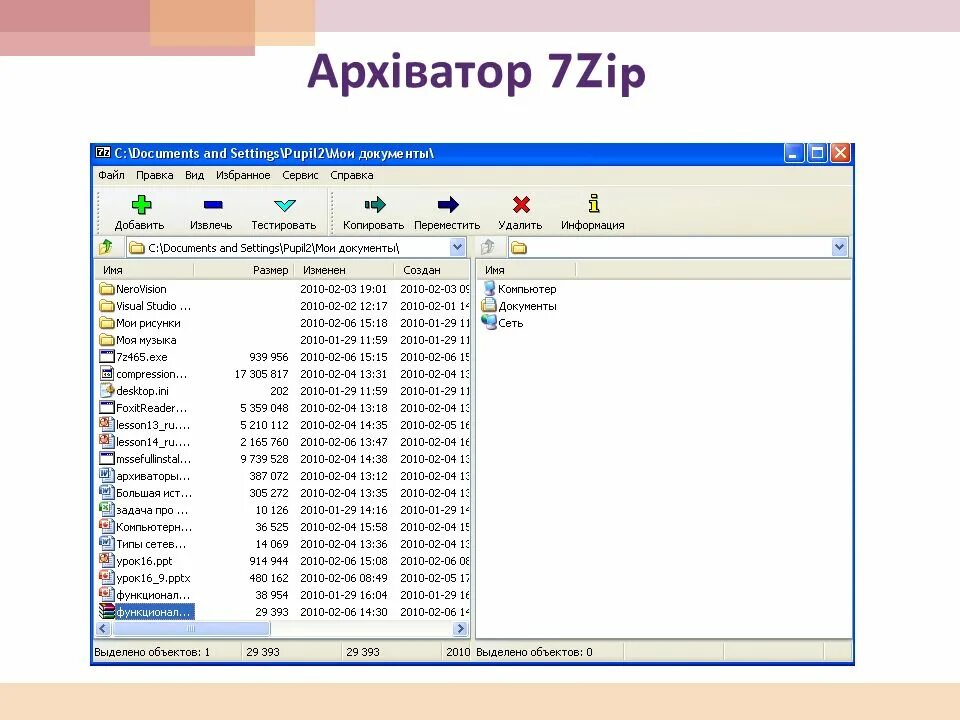Open Информация with the yellow info icon
960x720 pixels.
594,204
